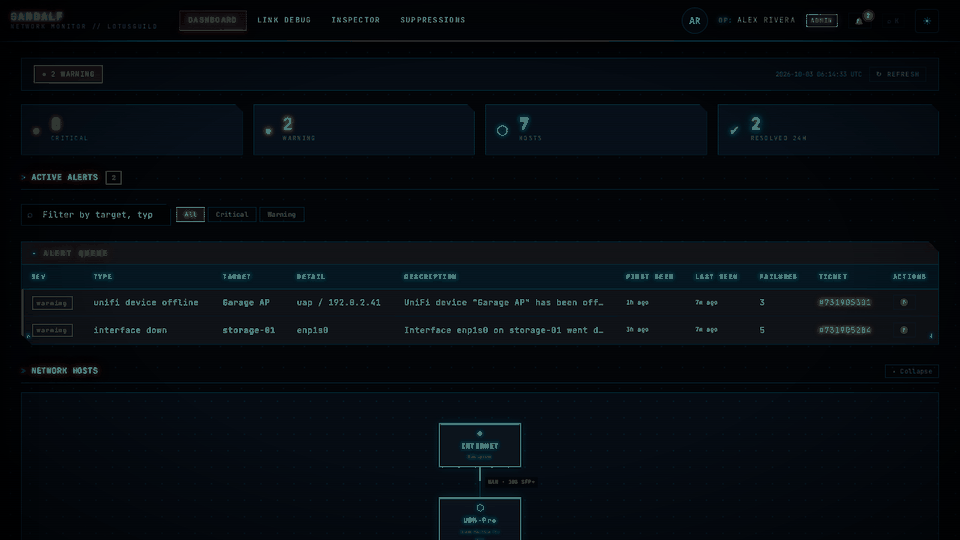The height and width of the screenshot is (540, 960).
Task: Click the Warning count stat card
Action: coord(364,130)
